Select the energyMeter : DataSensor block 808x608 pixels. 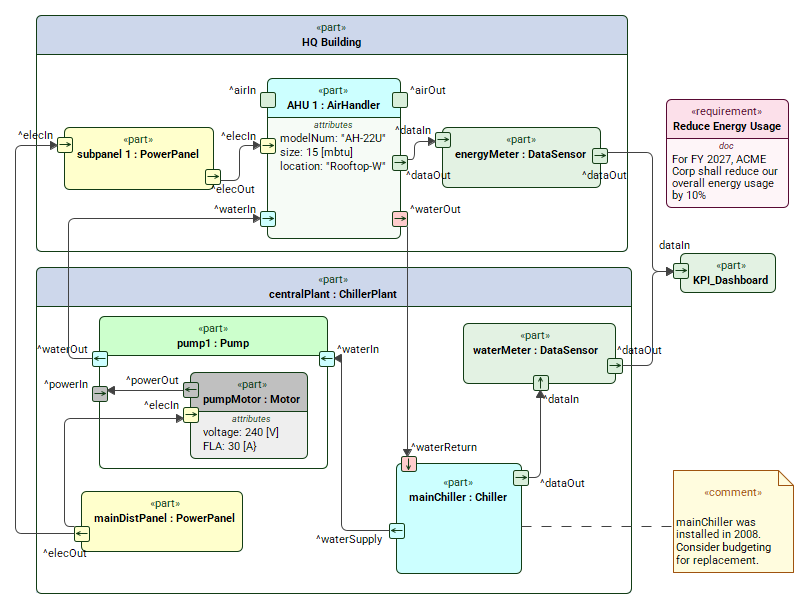521,158
